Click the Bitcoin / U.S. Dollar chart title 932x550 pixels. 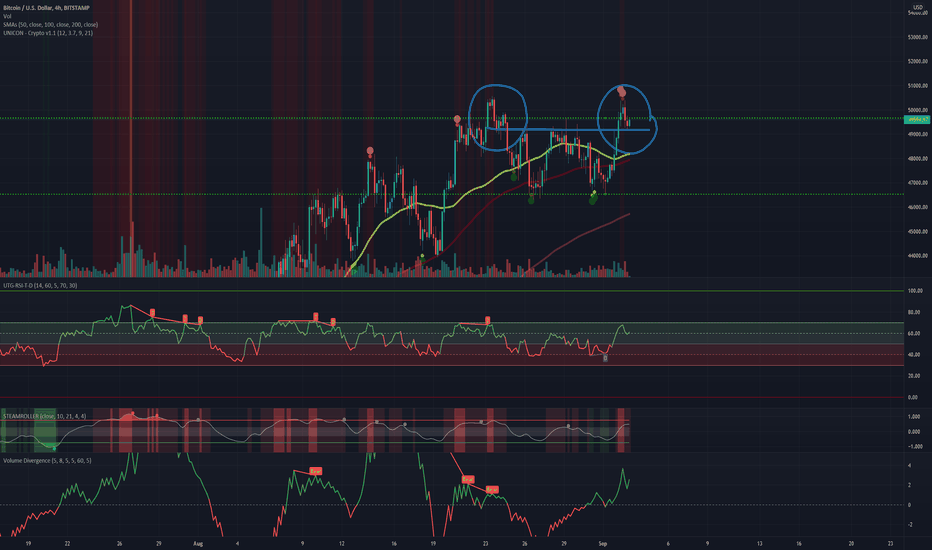(46, 8)
